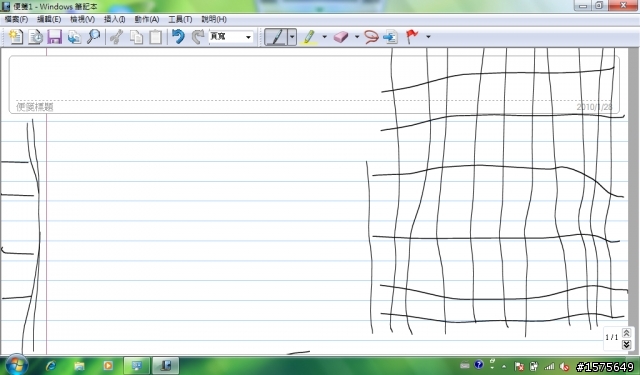Expand the Highlighter options arrow

(x=324, y=37)
